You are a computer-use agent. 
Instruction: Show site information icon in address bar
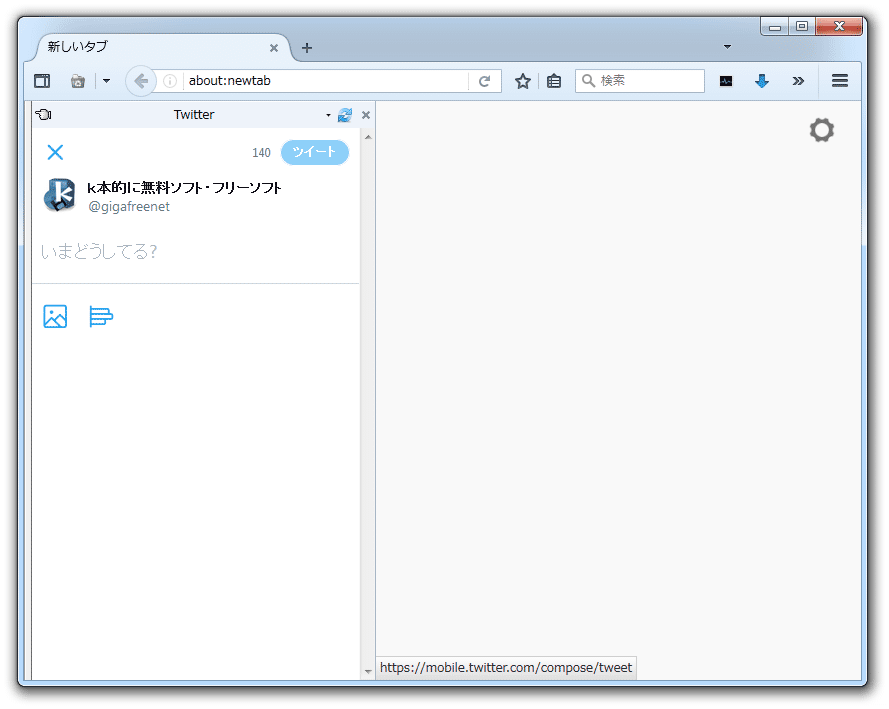coord(170,81)
